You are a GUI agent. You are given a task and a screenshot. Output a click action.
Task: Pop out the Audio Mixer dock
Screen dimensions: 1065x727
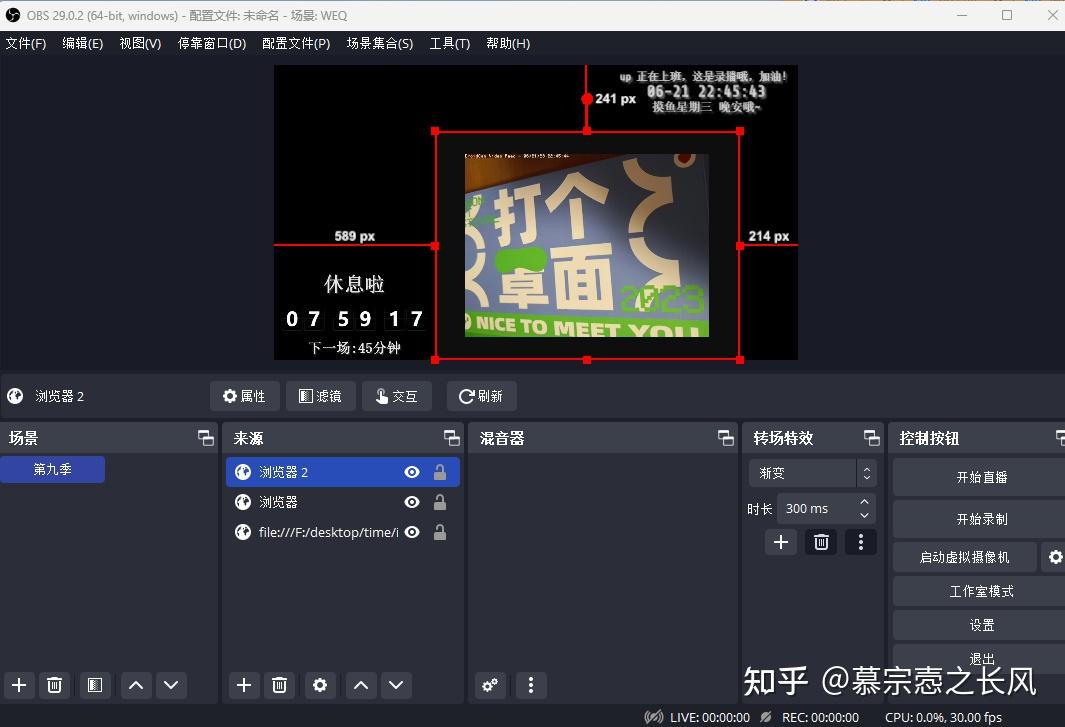pos(725,438)
